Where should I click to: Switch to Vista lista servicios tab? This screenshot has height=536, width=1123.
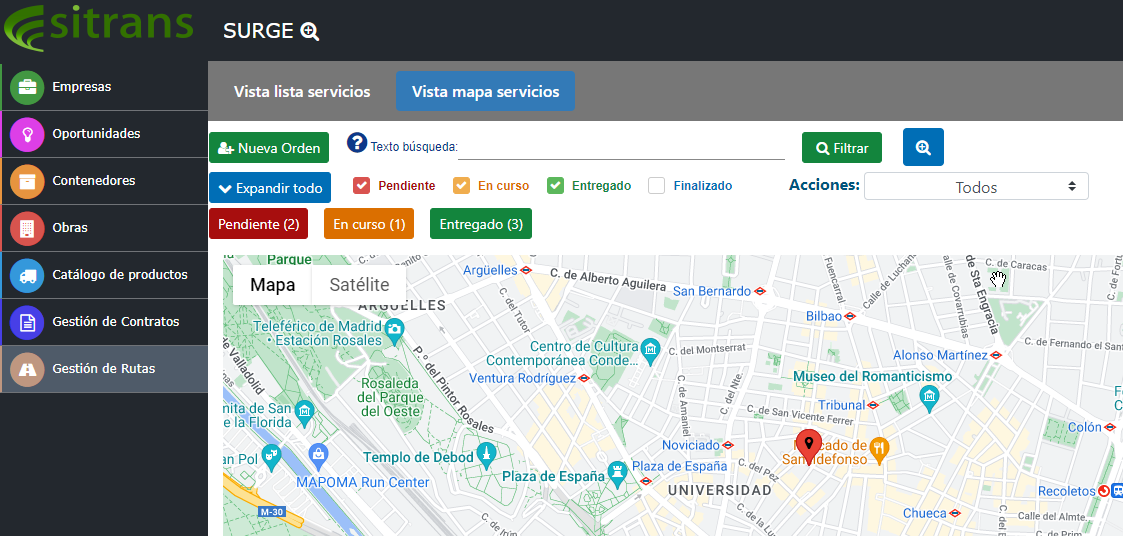point(302,91)
